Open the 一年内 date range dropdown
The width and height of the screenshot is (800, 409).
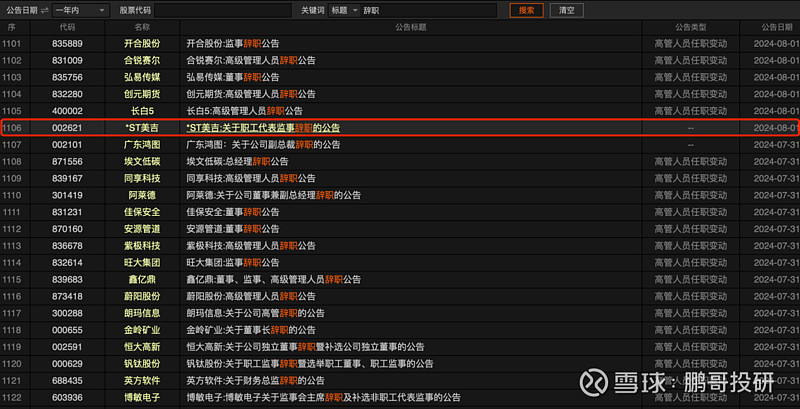(81, 10)
